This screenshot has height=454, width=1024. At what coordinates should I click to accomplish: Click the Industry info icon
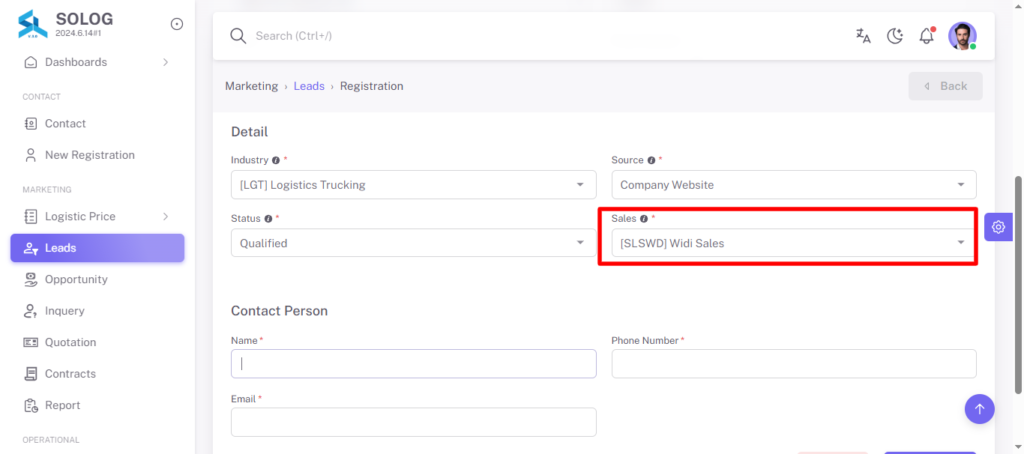pos(276,160)
